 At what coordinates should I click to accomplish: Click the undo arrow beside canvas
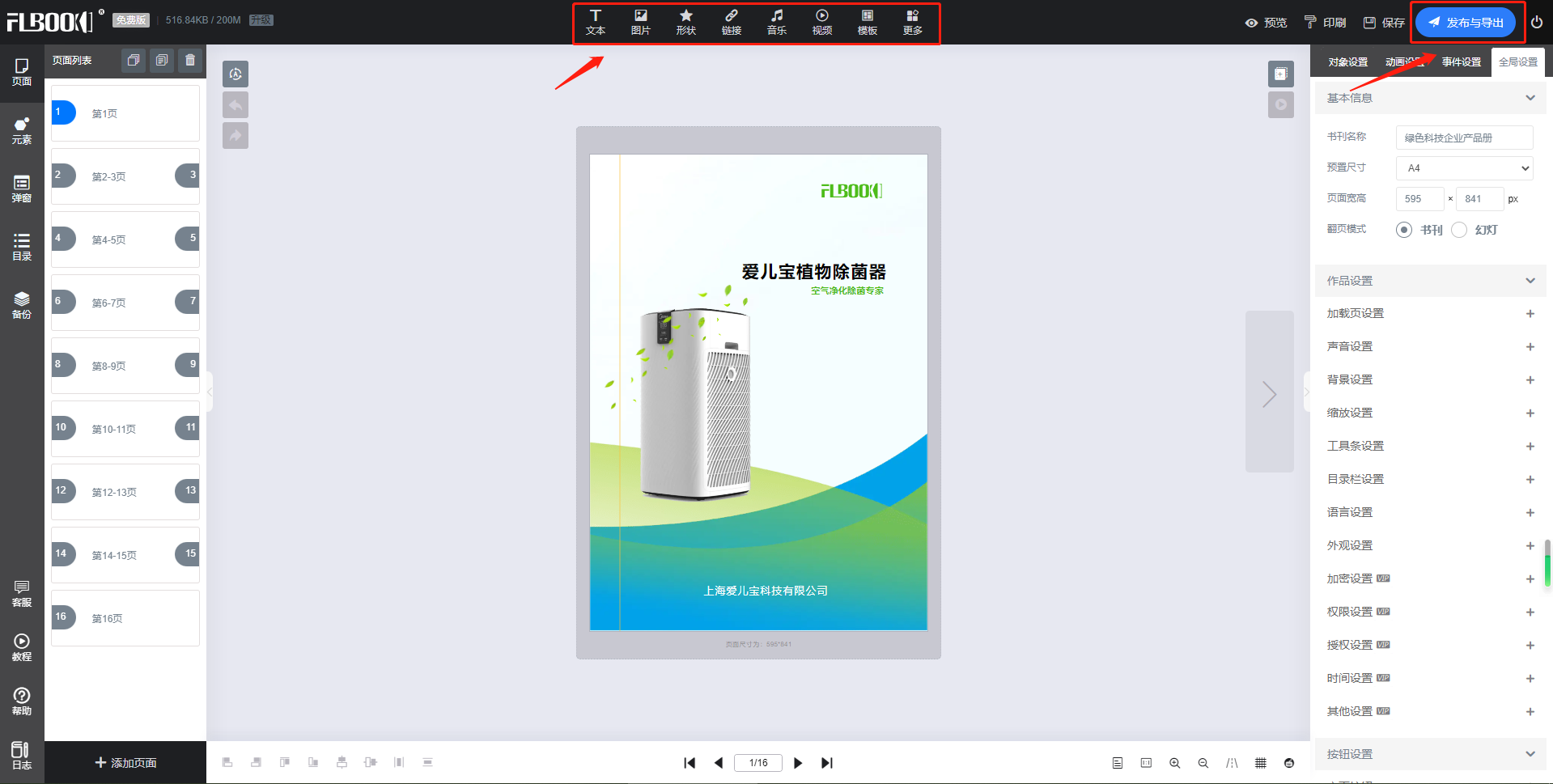click(235, 104)
